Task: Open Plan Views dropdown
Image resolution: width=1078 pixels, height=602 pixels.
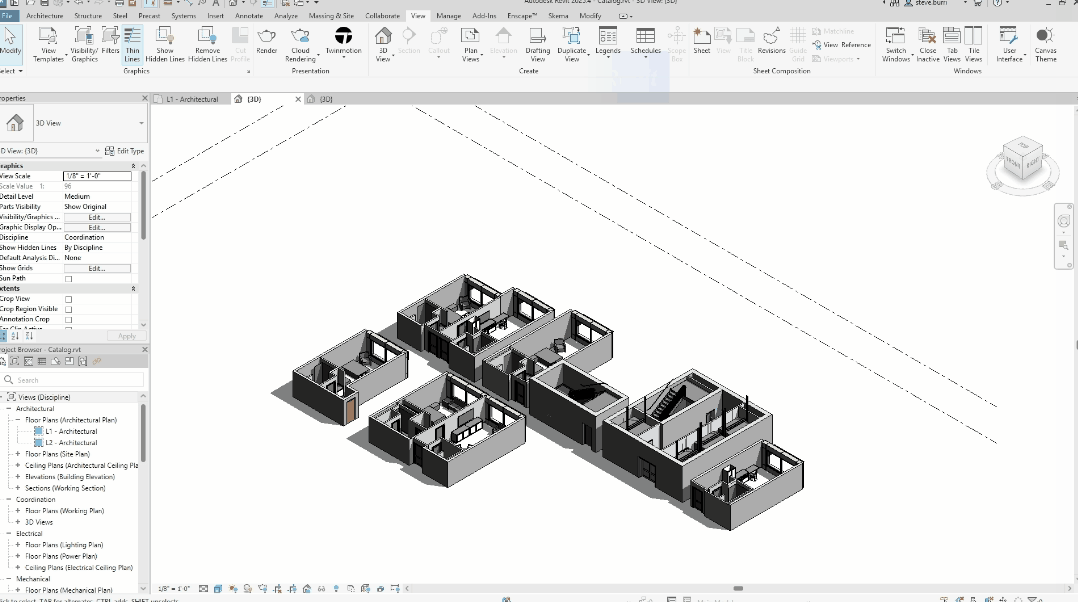Action: coord(470,45)
